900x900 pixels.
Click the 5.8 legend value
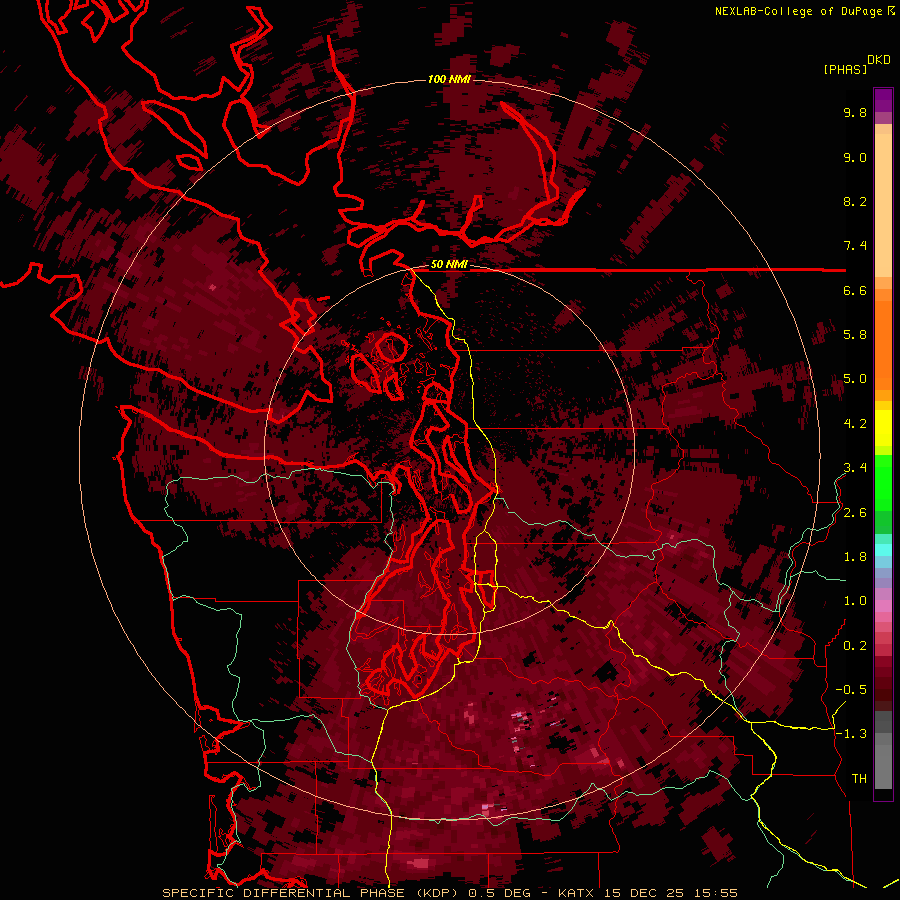click(x=855, y=335)
